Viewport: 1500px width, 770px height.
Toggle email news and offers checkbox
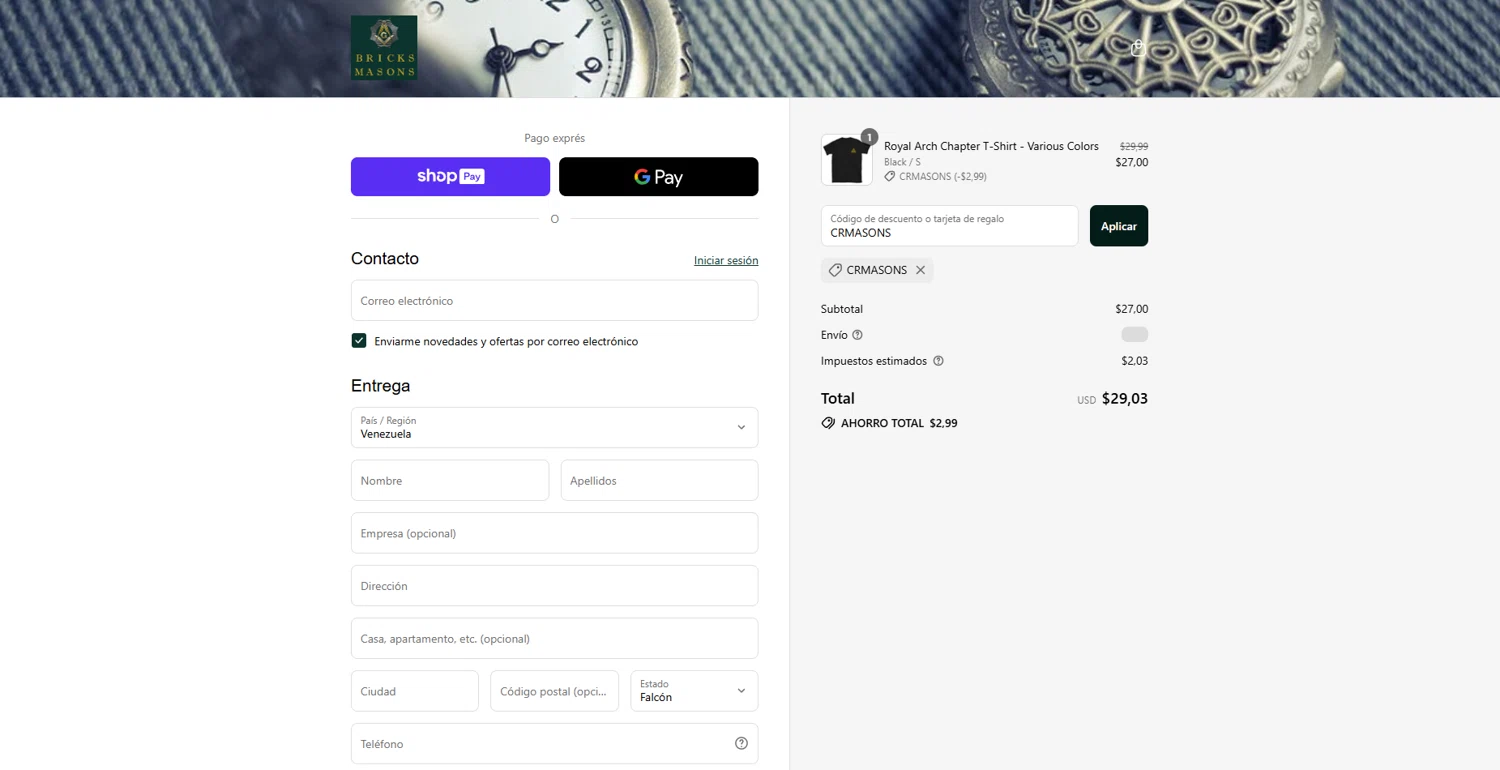click(359, 341)
